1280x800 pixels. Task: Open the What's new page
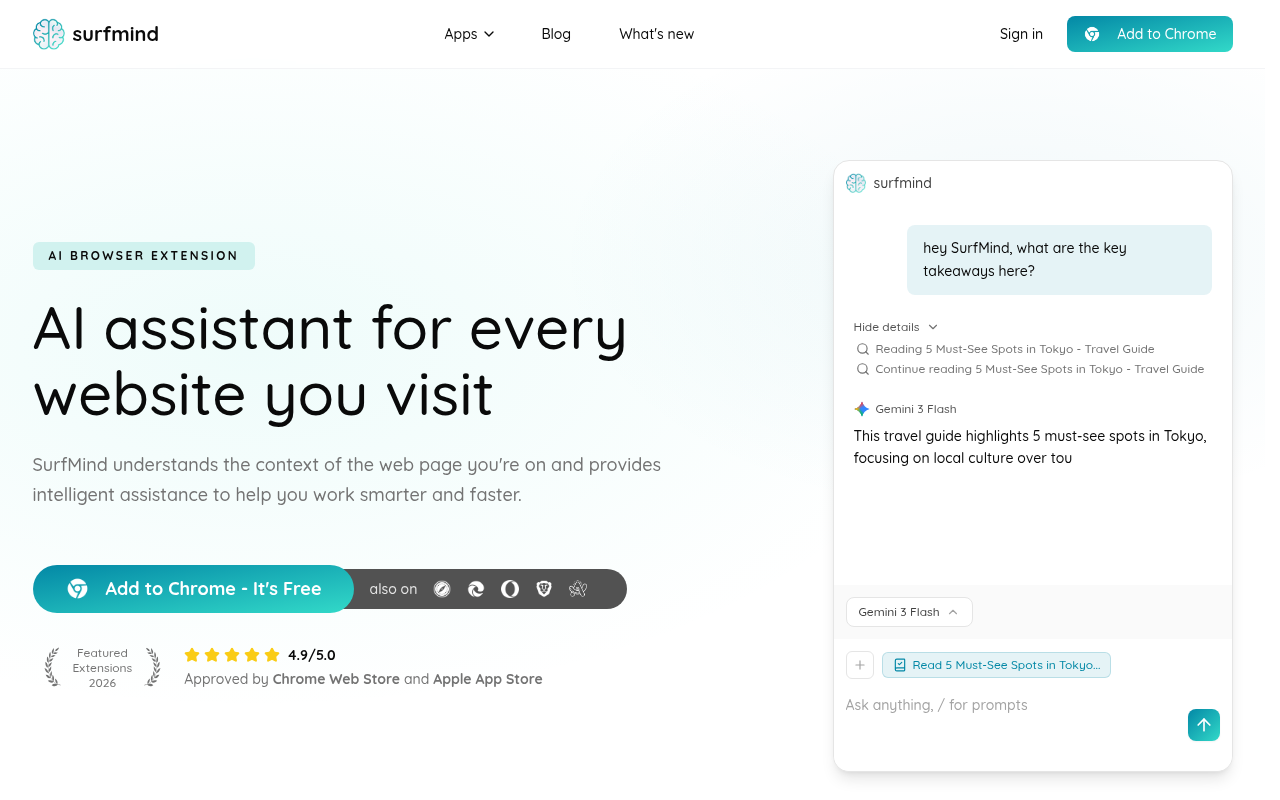(x=656, y=34)
